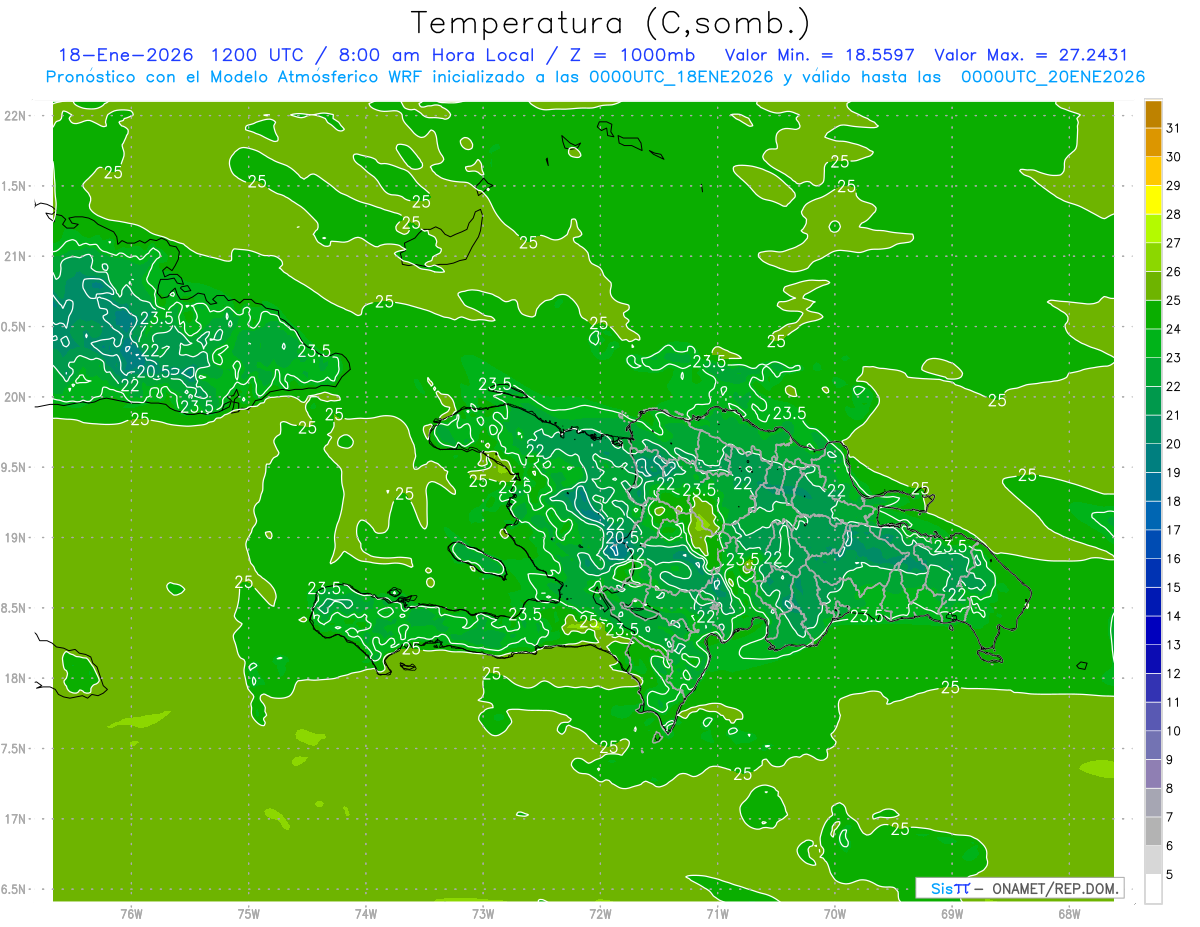The image size is (1200, 927).
Task: Click the legend value label "27"
Action: tap(1173, 243)
